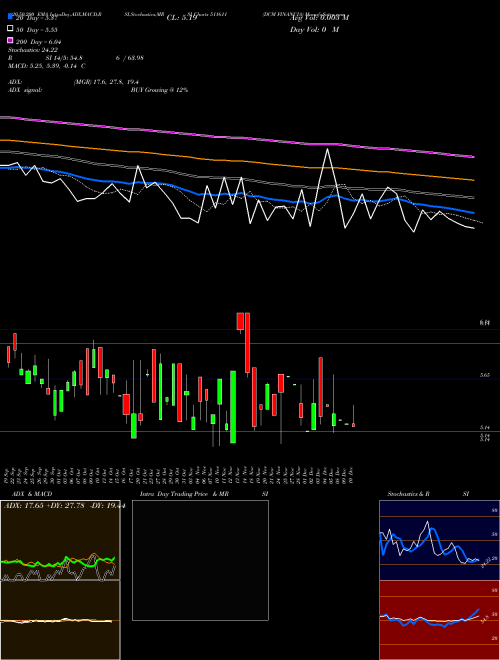Viewport: 500px width, 660px height.
Task: Click the 'Stochastics: 24.22' reading
Action: click(33, 50)
